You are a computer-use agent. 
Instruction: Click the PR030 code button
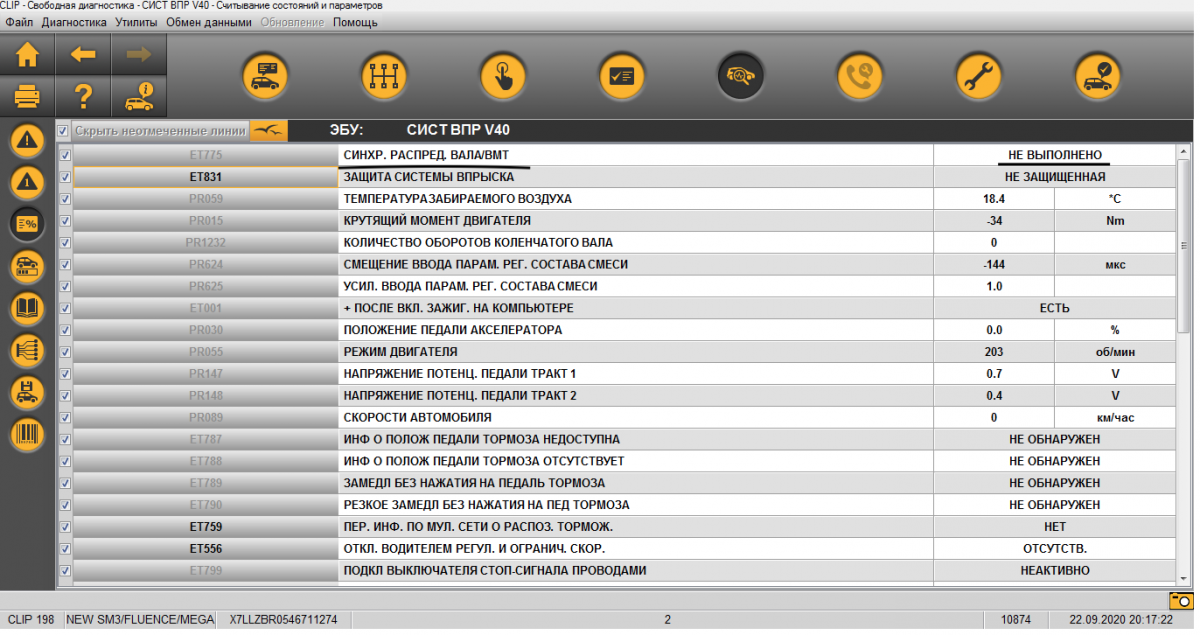pos(205,330)
